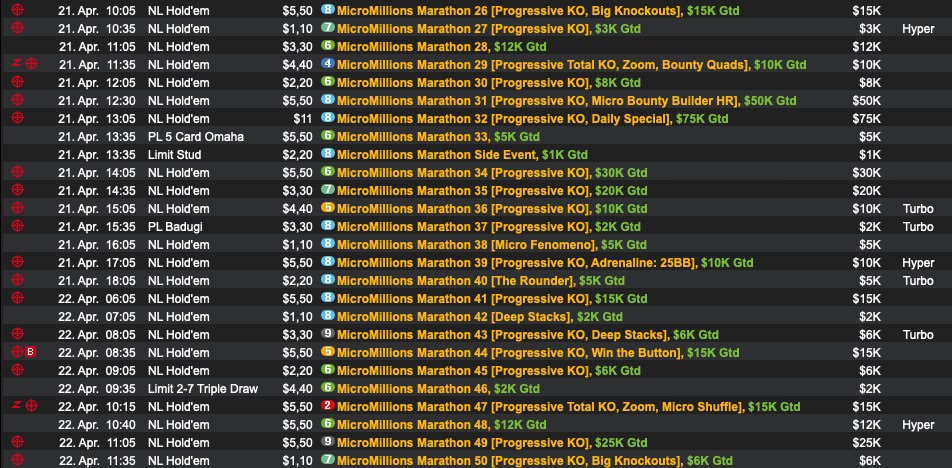Click the 22. Apr. 06:05 start time
The height and width of the screenshot is (468, 952).
point(97,299)
